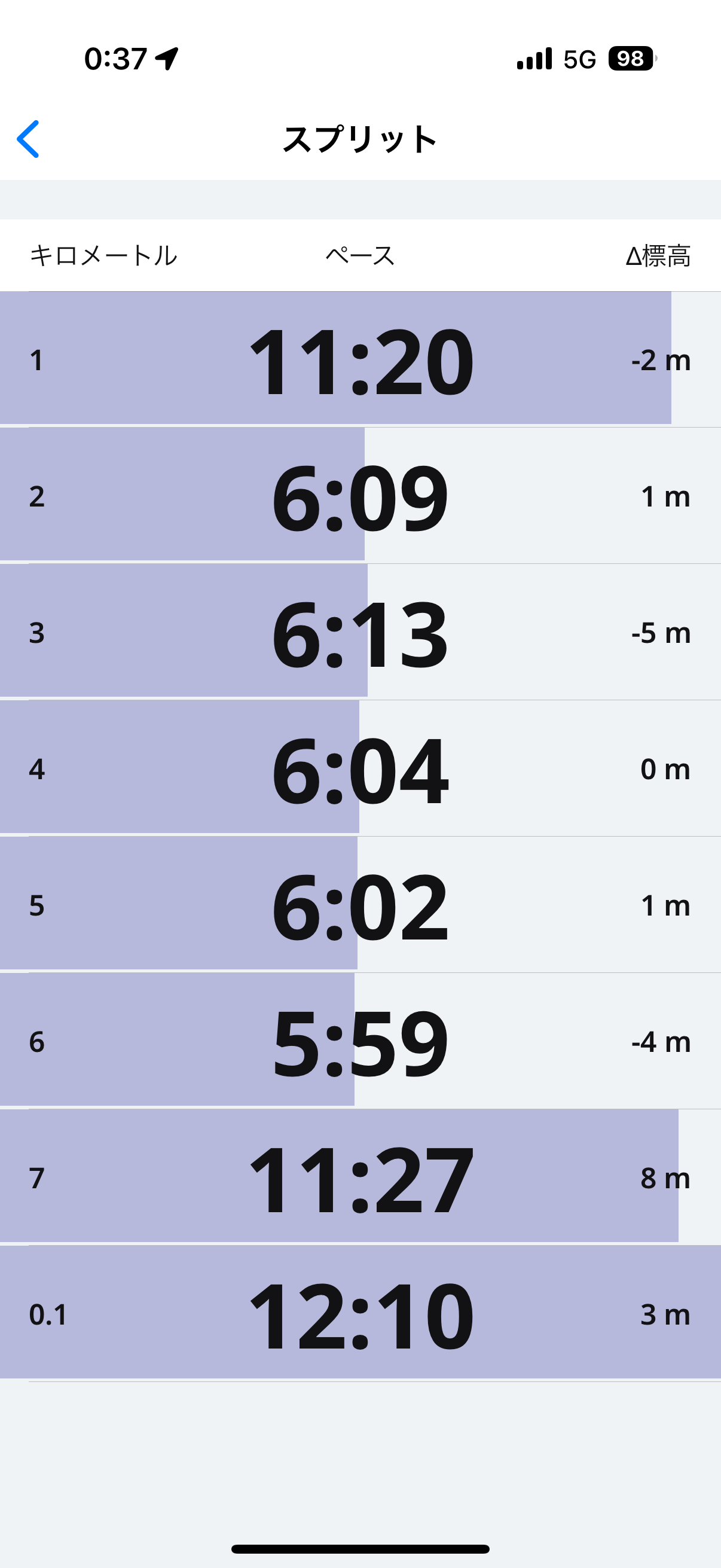Viewport: 721px width, 1568px height.
Task: Tap the 8 m elevation value
Action: tap(665, 1179)
